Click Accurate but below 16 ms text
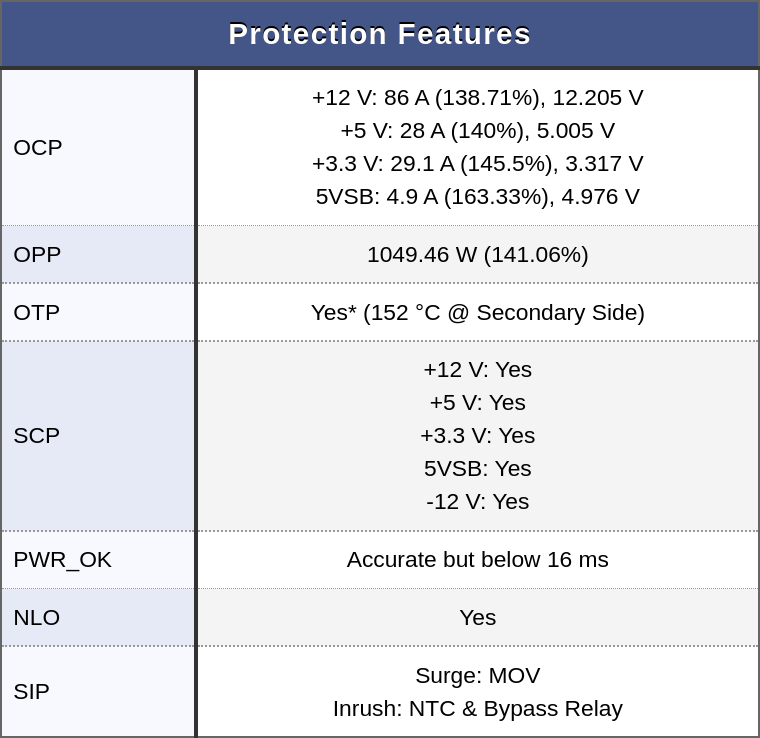The height and width of the screenshot is (738, 760). (477, 560)
